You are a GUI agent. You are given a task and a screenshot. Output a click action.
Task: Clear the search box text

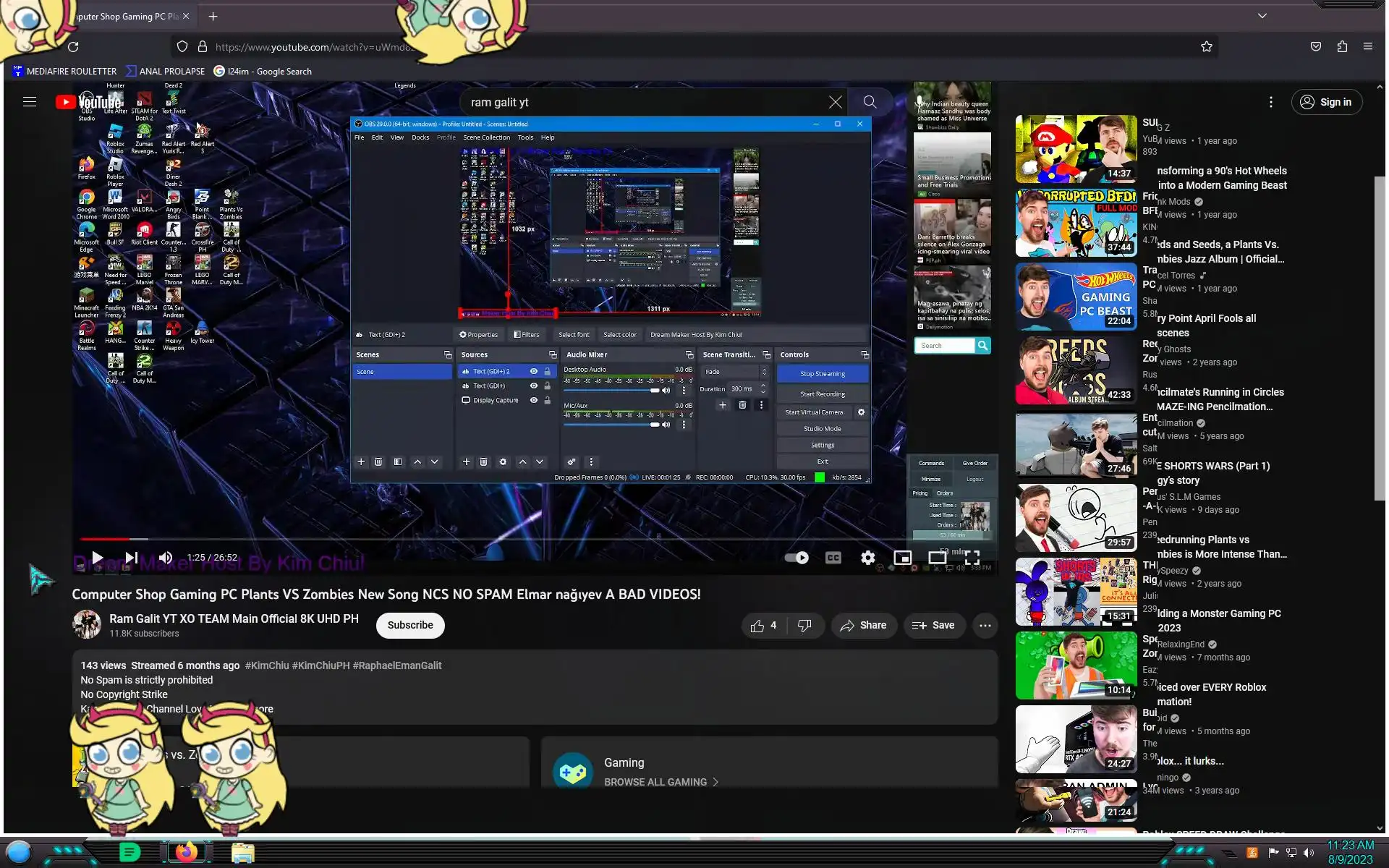point(835,102)
